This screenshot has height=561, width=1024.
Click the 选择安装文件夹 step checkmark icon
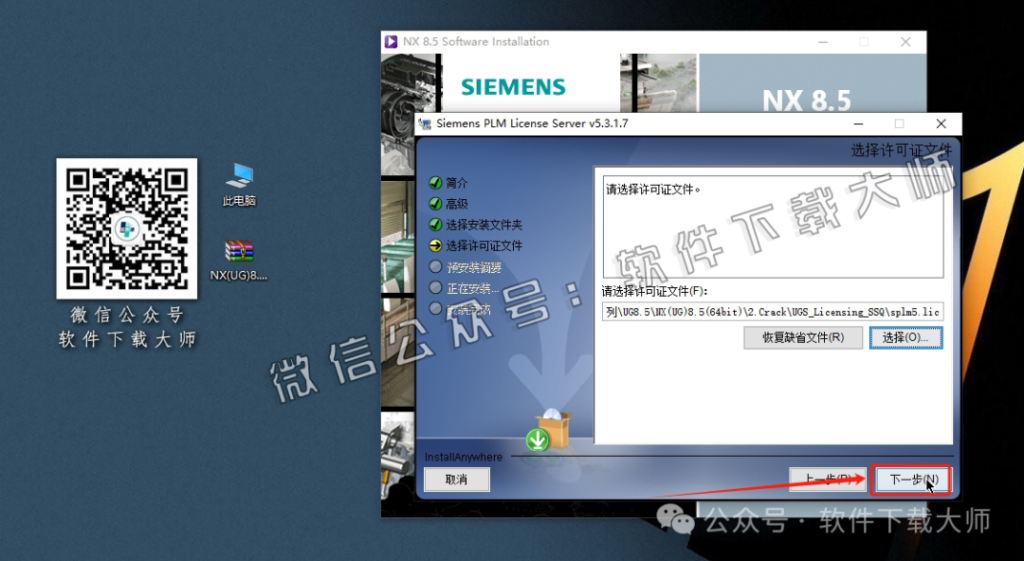[436, 225]
